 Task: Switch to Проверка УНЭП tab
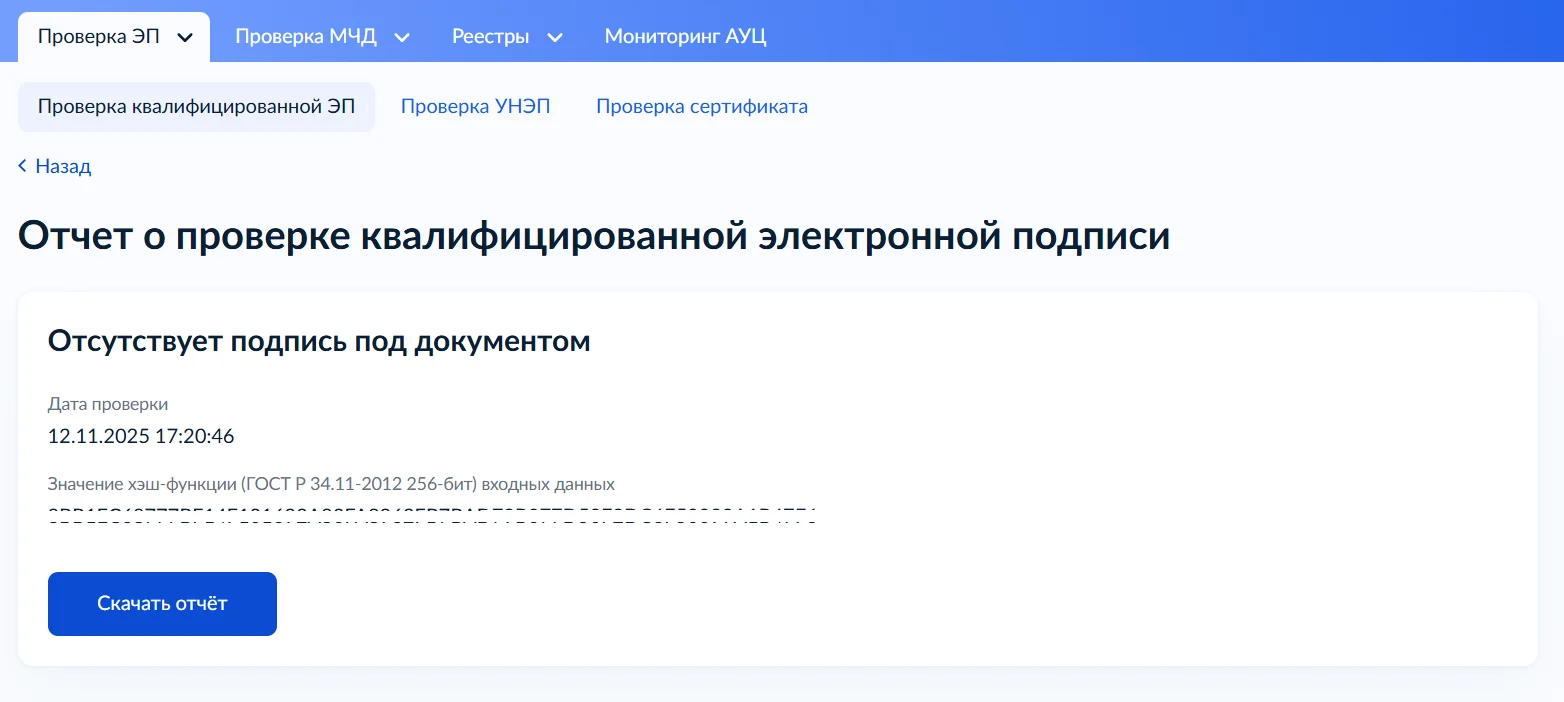pos(475,107)
